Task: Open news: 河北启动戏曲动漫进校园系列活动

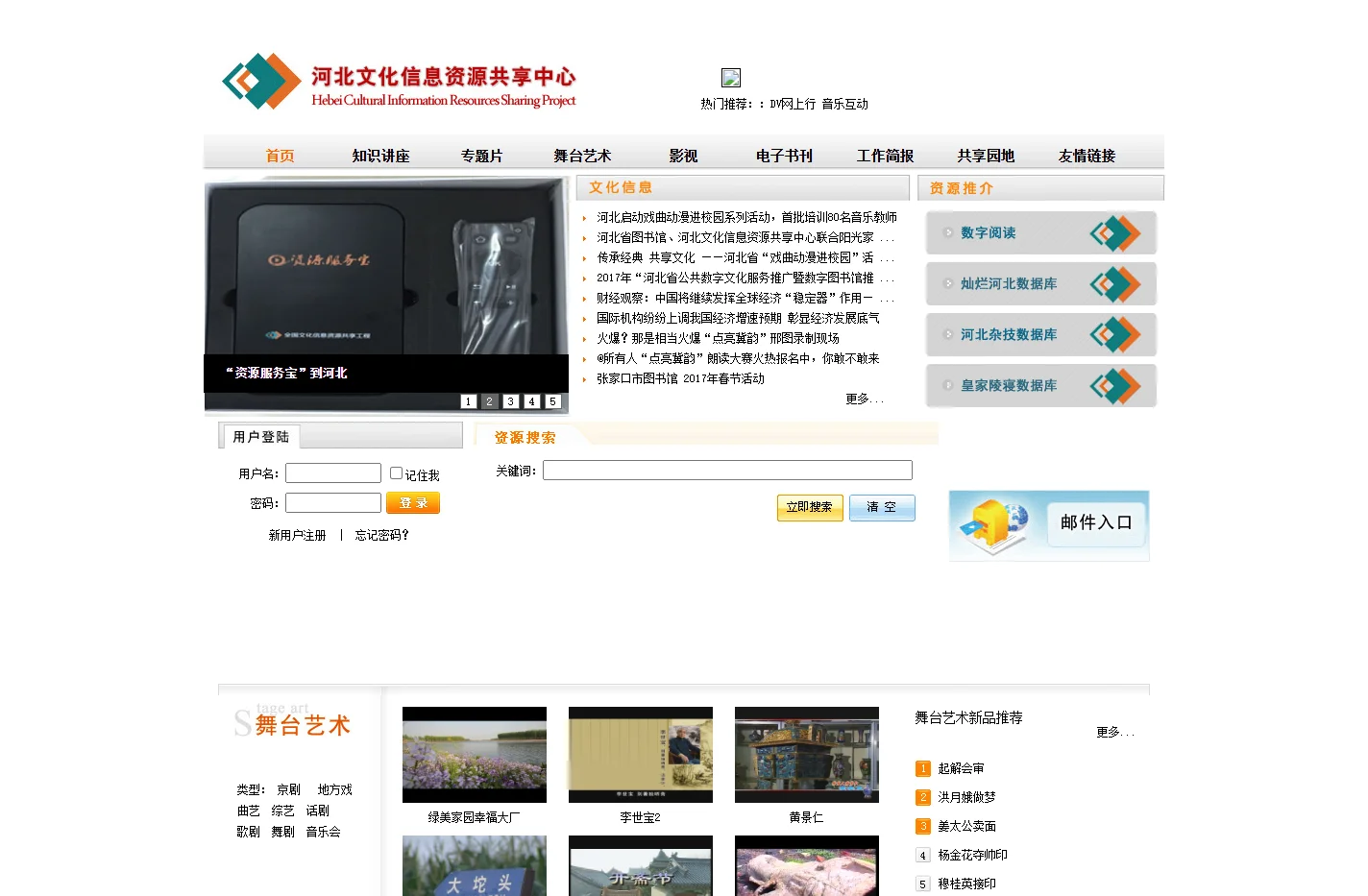Action: coord(746,217)
